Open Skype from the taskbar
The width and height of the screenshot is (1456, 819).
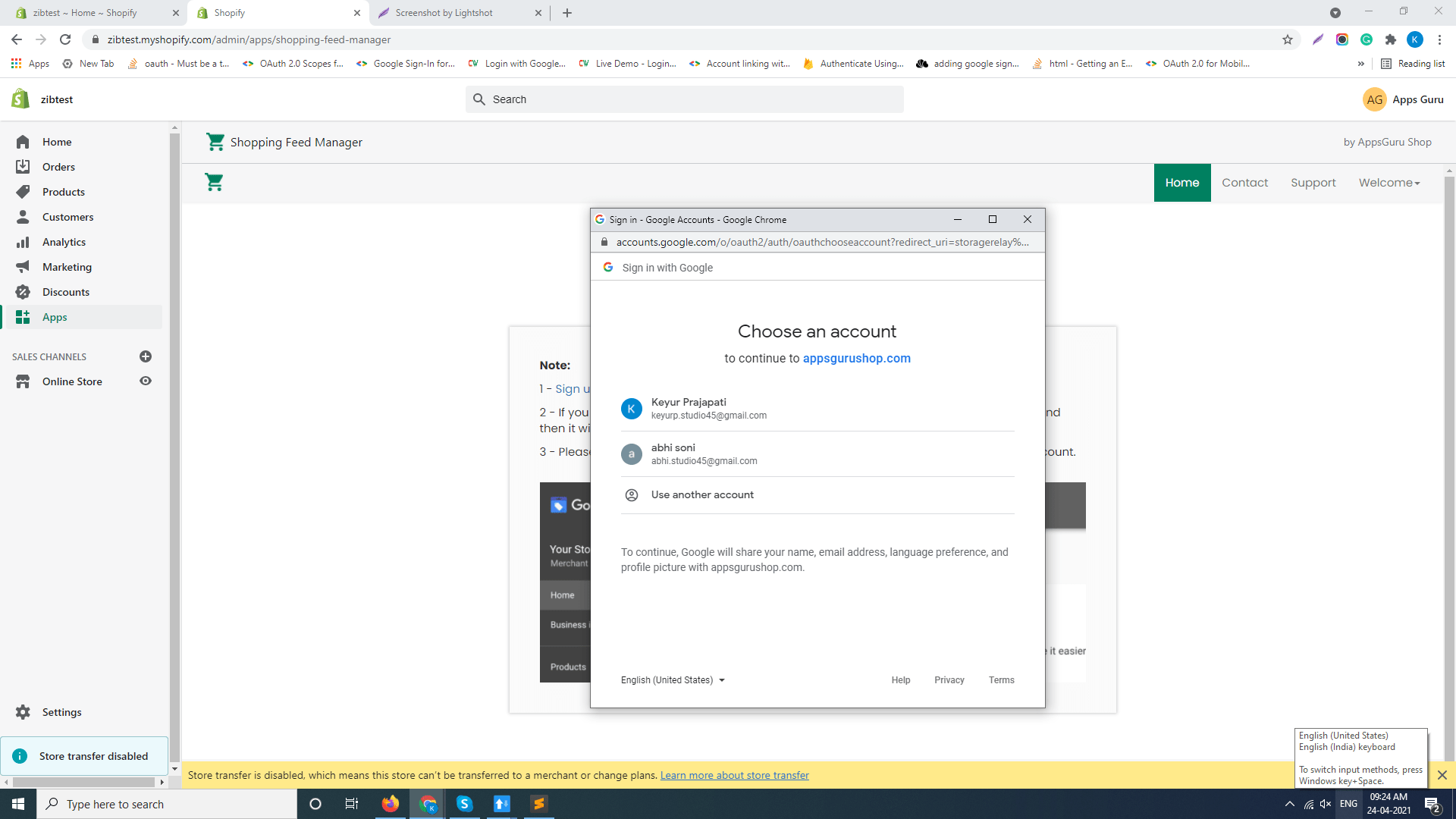[x=464, y=804]
